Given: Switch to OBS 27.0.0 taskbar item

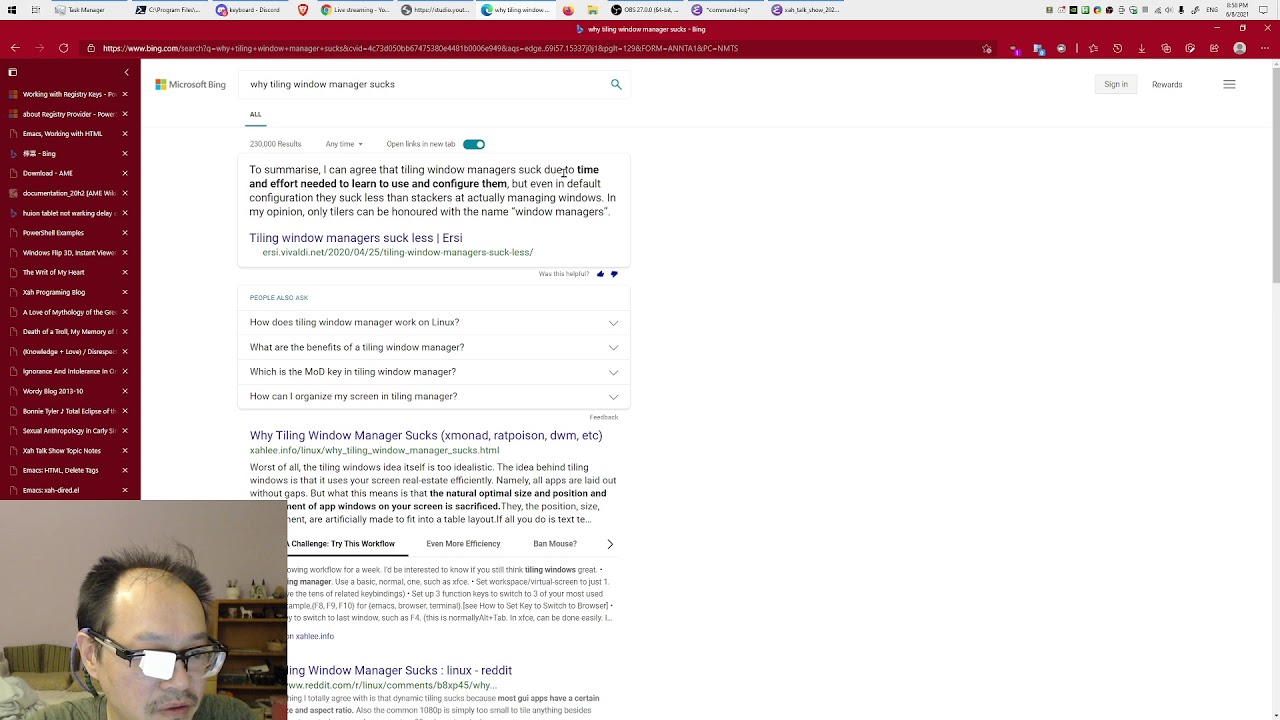Looking at the screenshot, I should [647, 10].
